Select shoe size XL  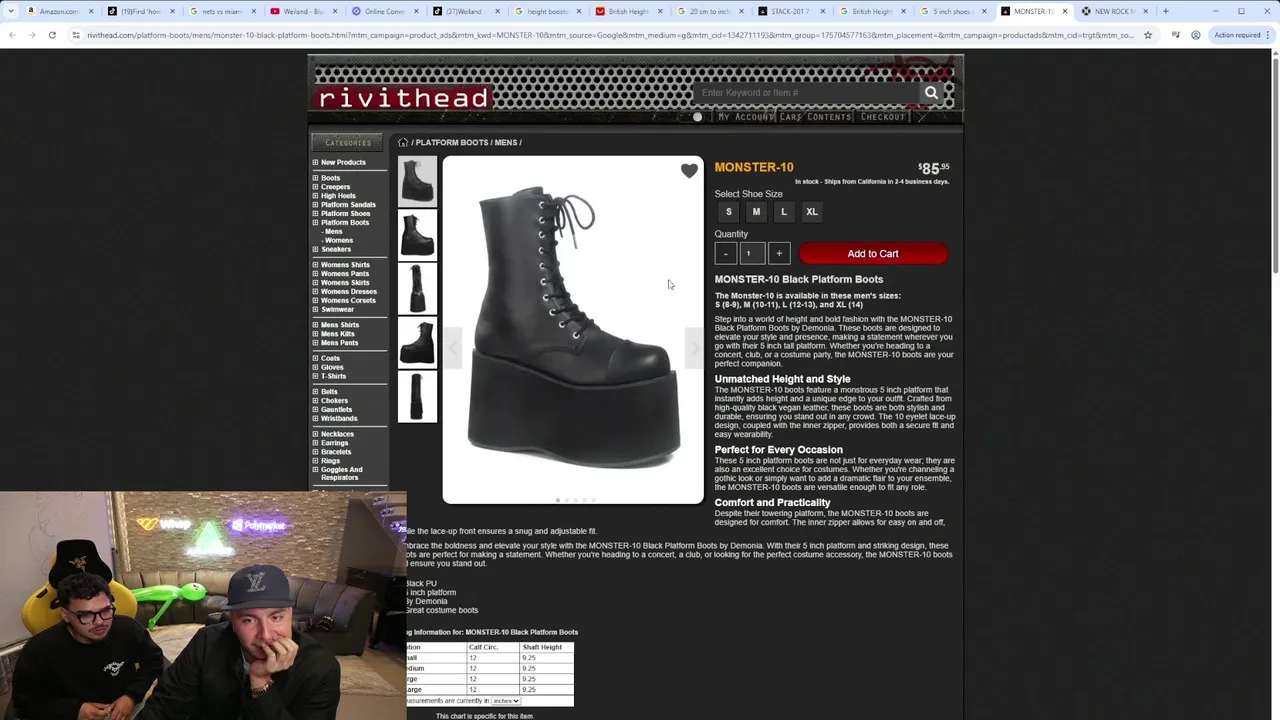click(x=812, y=212)
